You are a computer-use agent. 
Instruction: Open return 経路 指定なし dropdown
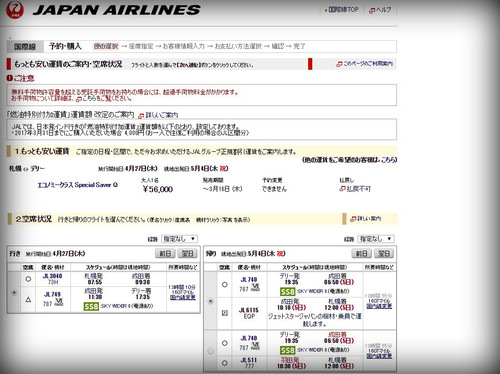[x=376, y=239]
